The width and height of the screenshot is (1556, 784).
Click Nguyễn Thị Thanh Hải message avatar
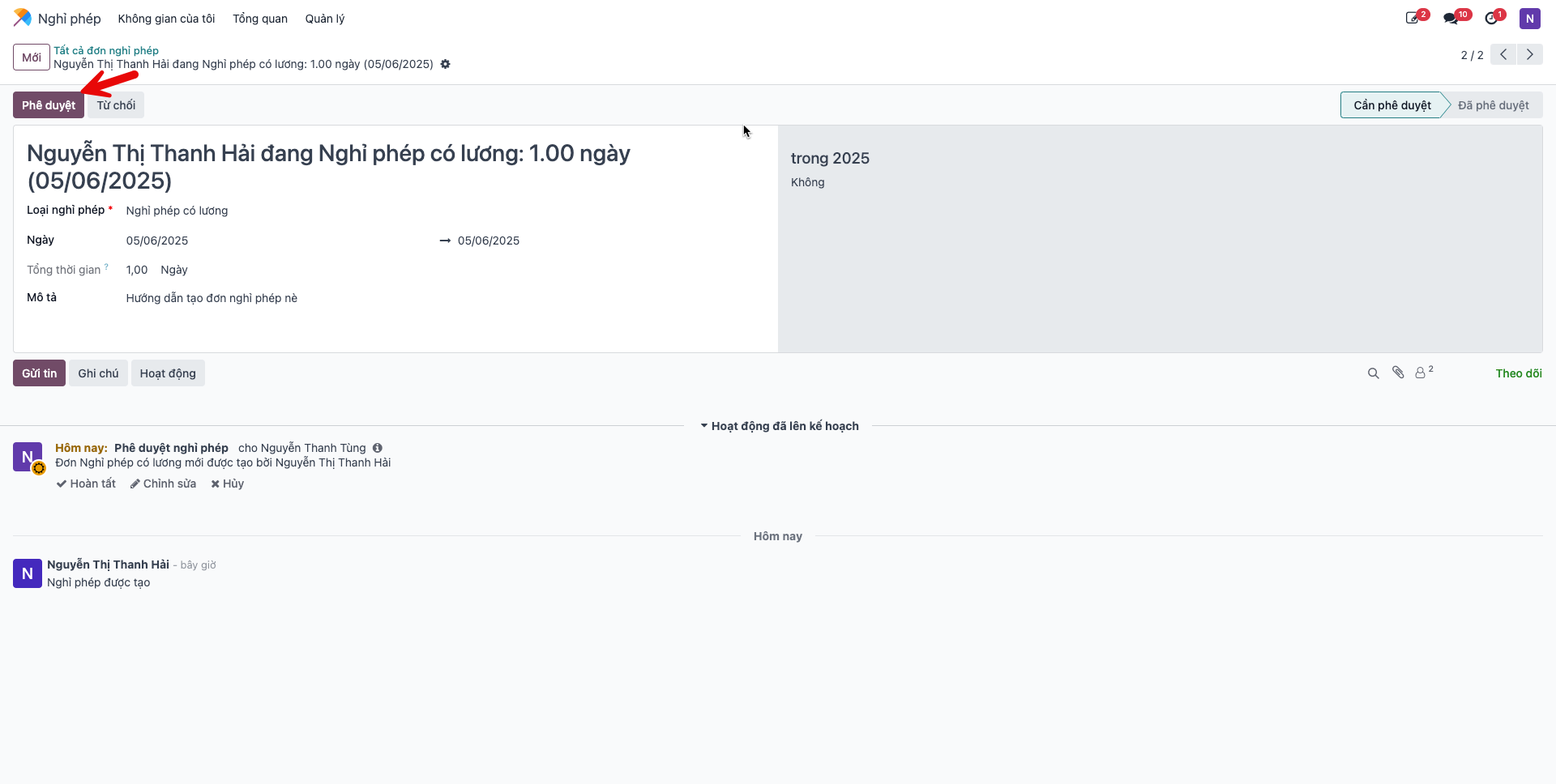click(28, 573)
